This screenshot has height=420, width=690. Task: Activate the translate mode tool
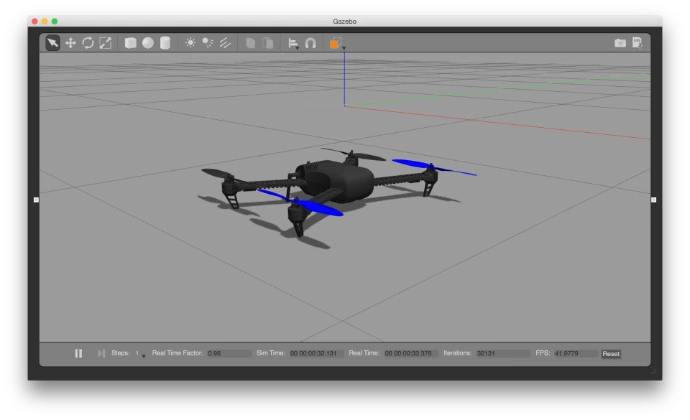[x=70, y=43]
